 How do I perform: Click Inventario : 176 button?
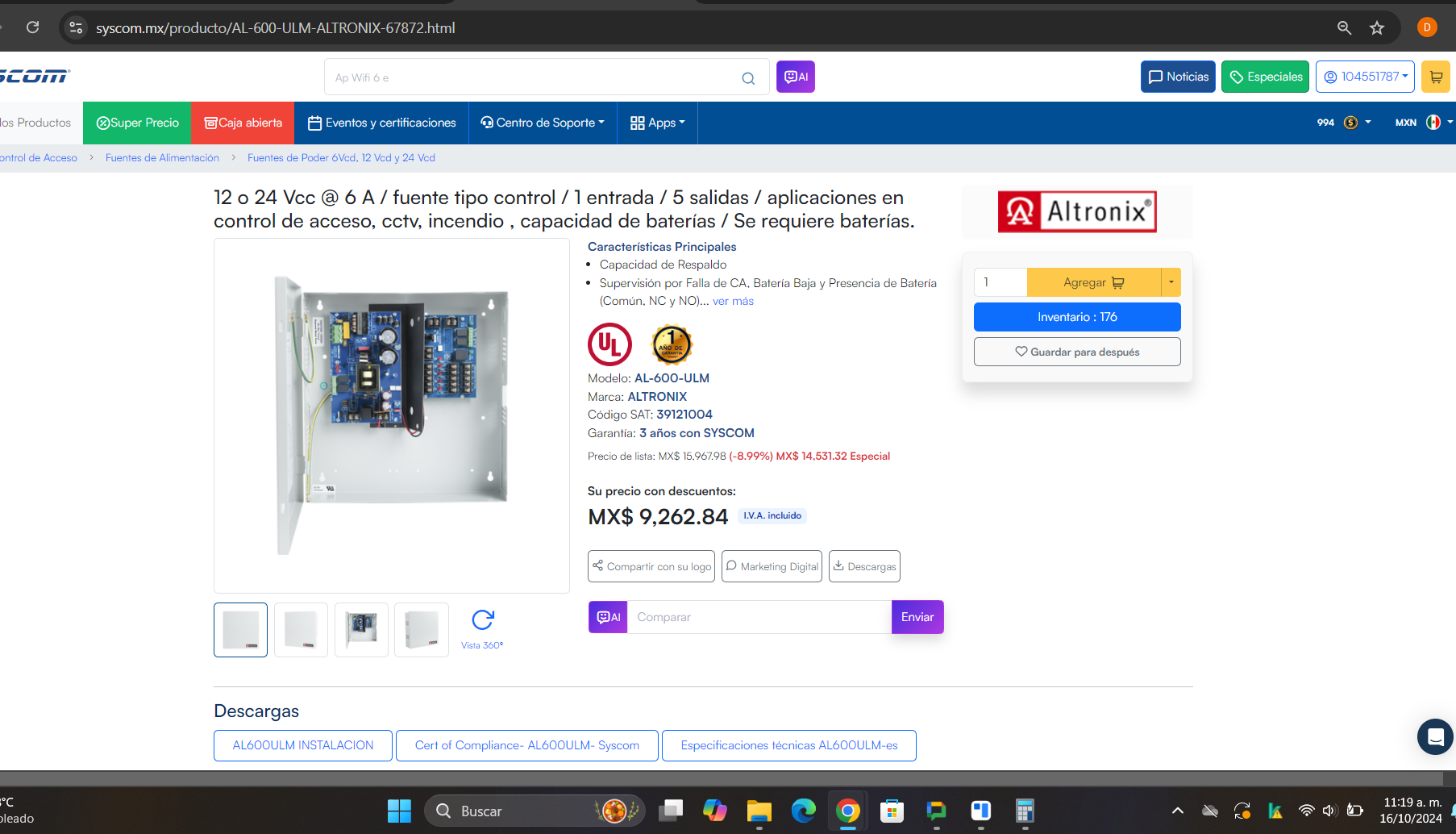point(1077,317)
